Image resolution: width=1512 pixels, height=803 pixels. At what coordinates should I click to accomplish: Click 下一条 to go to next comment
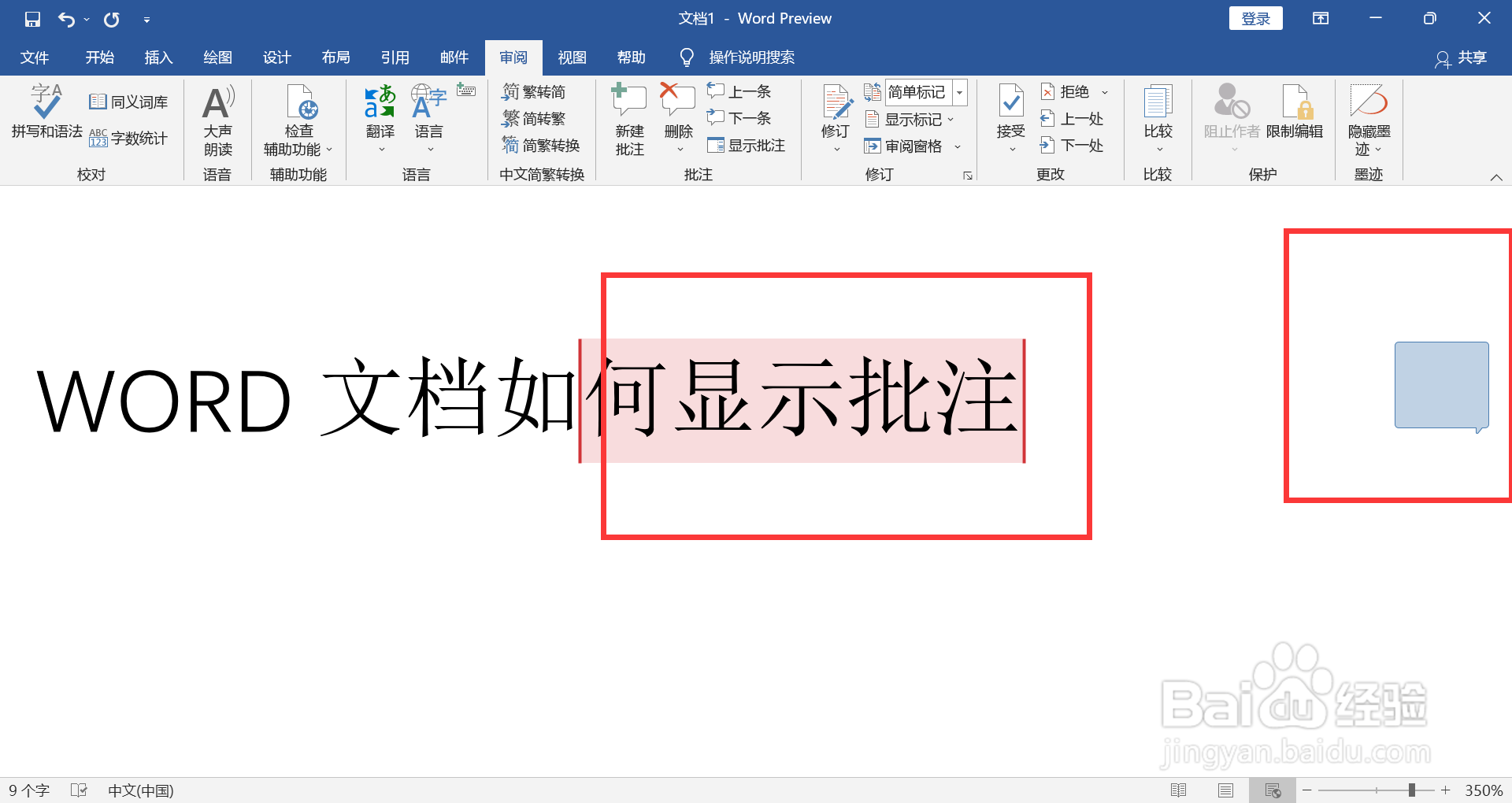pyautogui.click(x=739, y=117)
